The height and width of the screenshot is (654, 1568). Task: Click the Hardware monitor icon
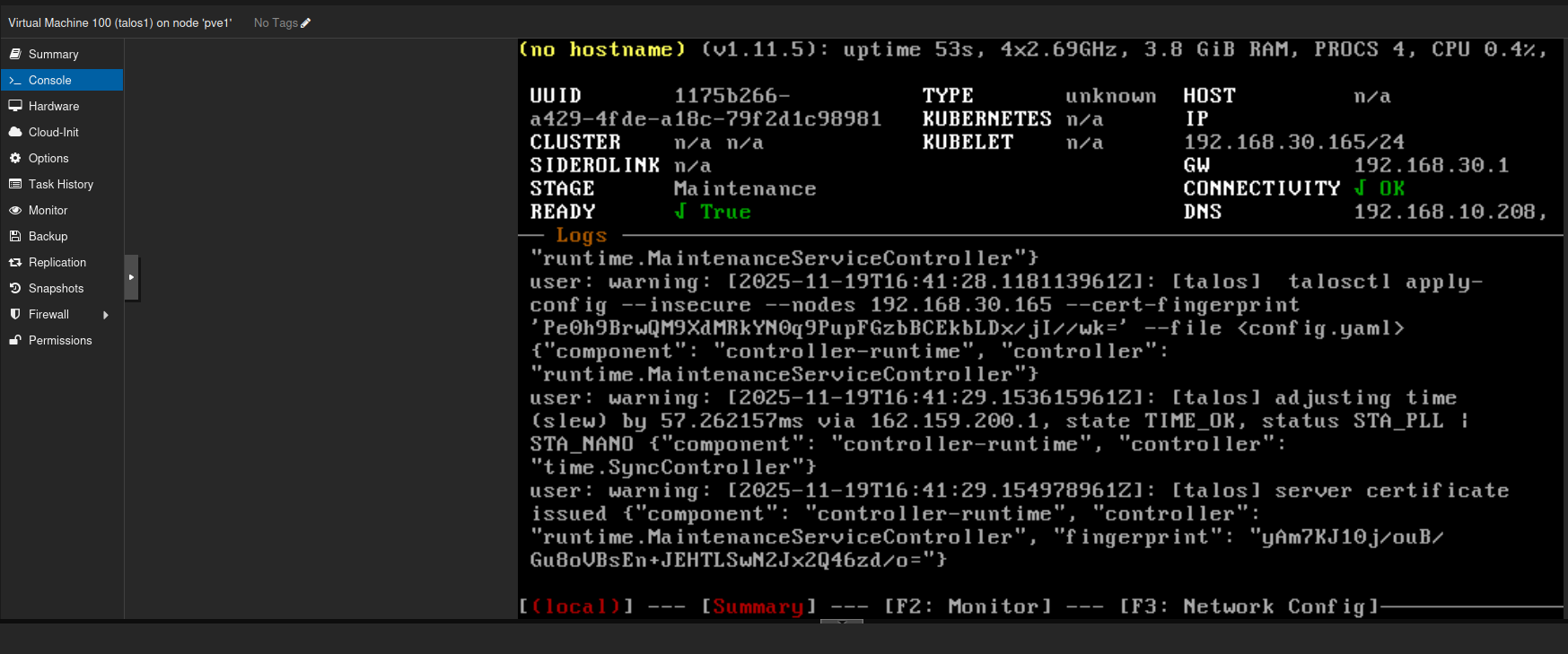click(15, 106)
